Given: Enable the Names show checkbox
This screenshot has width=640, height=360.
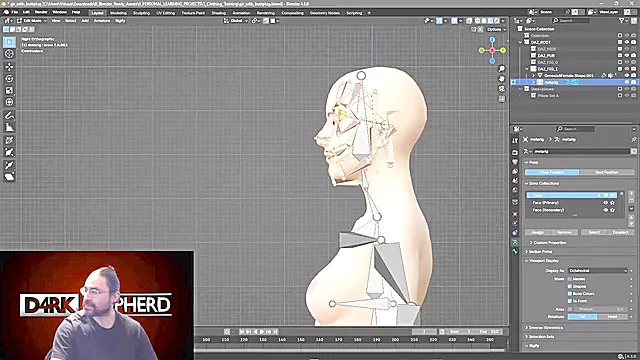Looking at the screenshot, I should point(570,279).
